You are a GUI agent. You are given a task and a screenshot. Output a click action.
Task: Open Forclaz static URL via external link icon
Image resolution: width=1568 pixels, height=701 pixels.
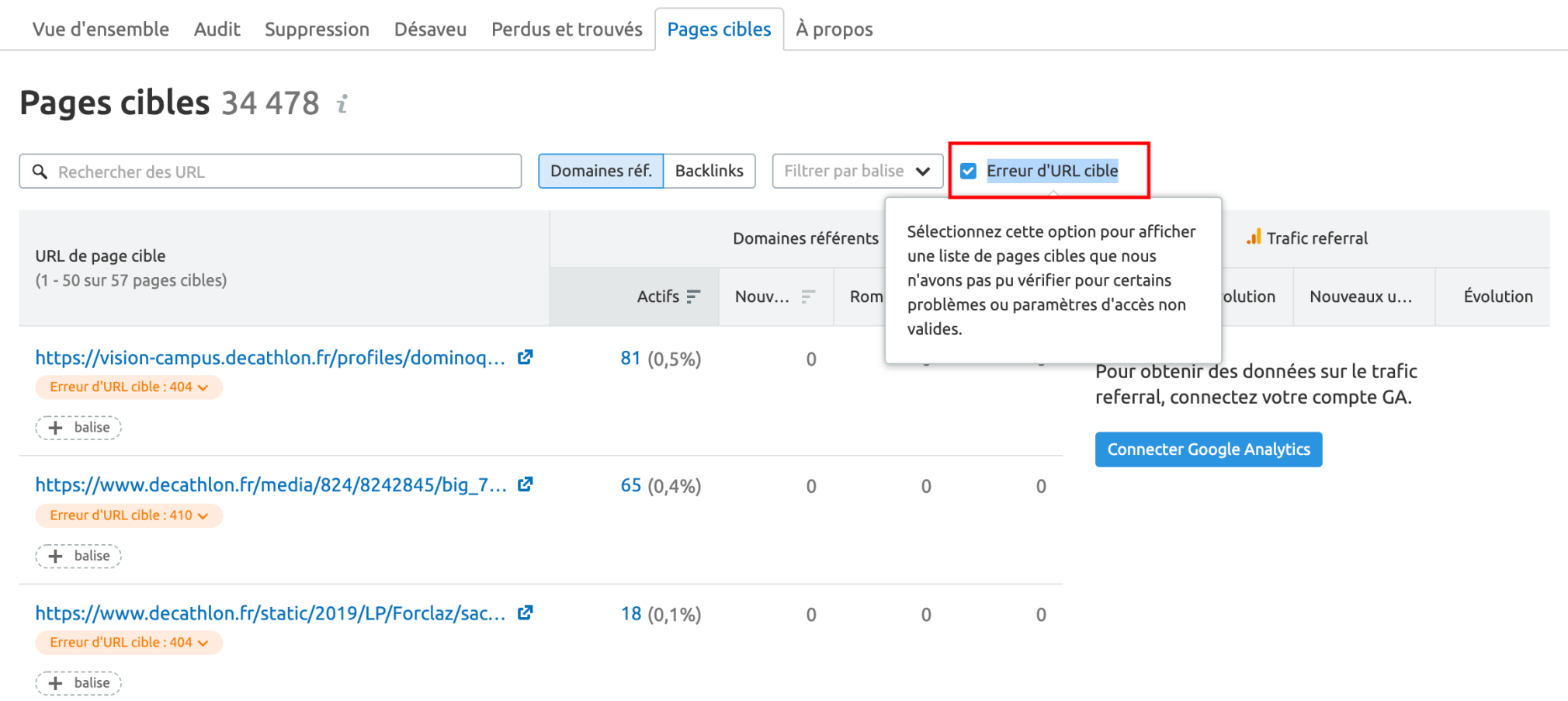pyautogui.click(x=526, y=613)
